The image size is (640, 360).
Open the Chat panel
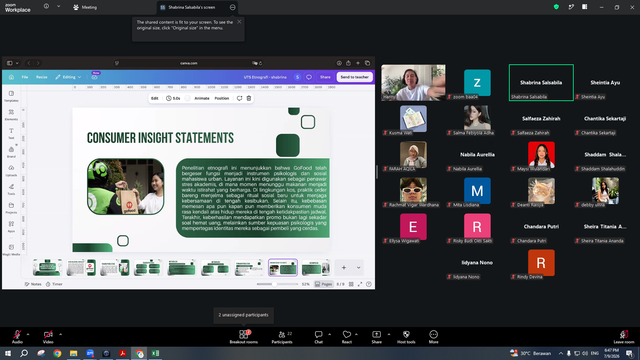[x=318, y=336]
